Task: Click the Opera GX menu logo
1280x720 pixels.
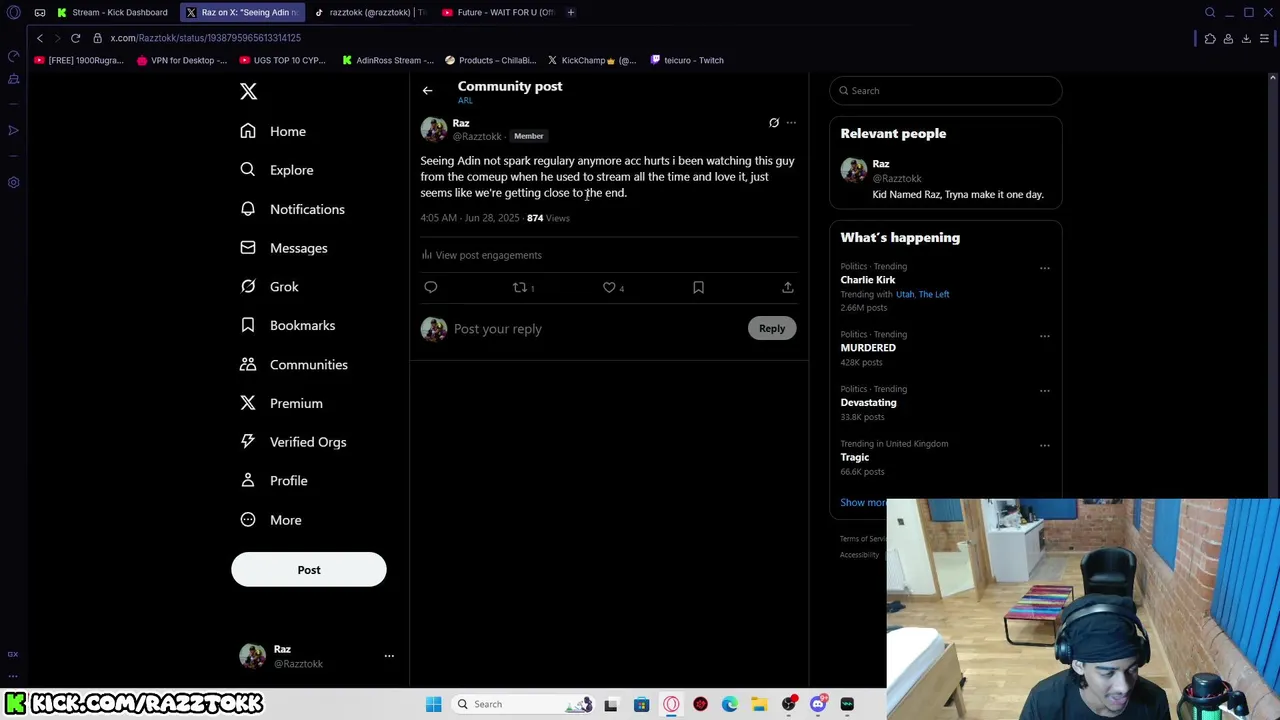Action: [x=14, y=12]
